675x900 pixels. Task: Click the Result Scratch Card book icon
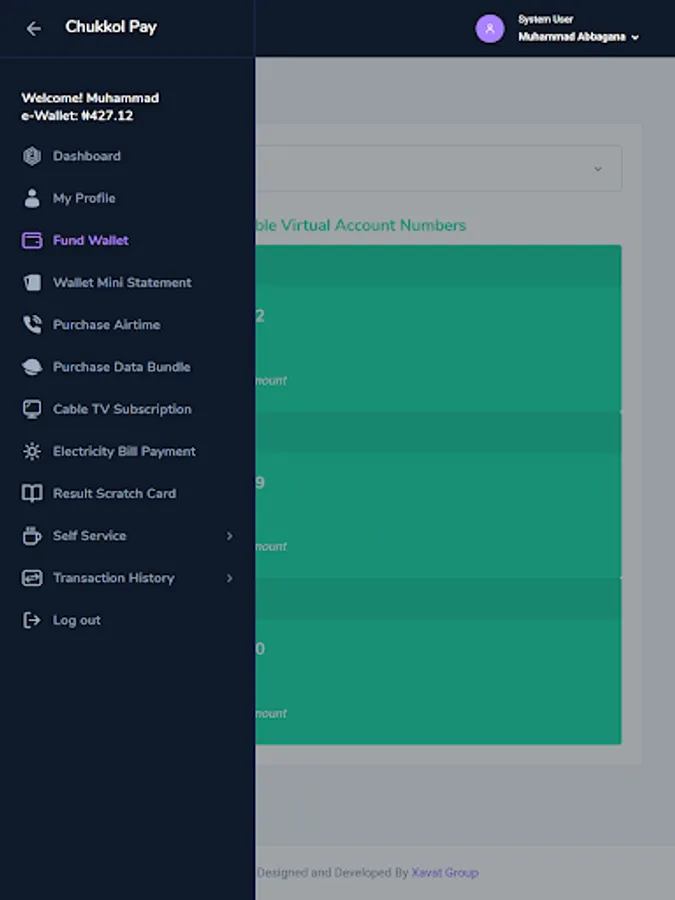pyautogui.click(x=32, y=493)
